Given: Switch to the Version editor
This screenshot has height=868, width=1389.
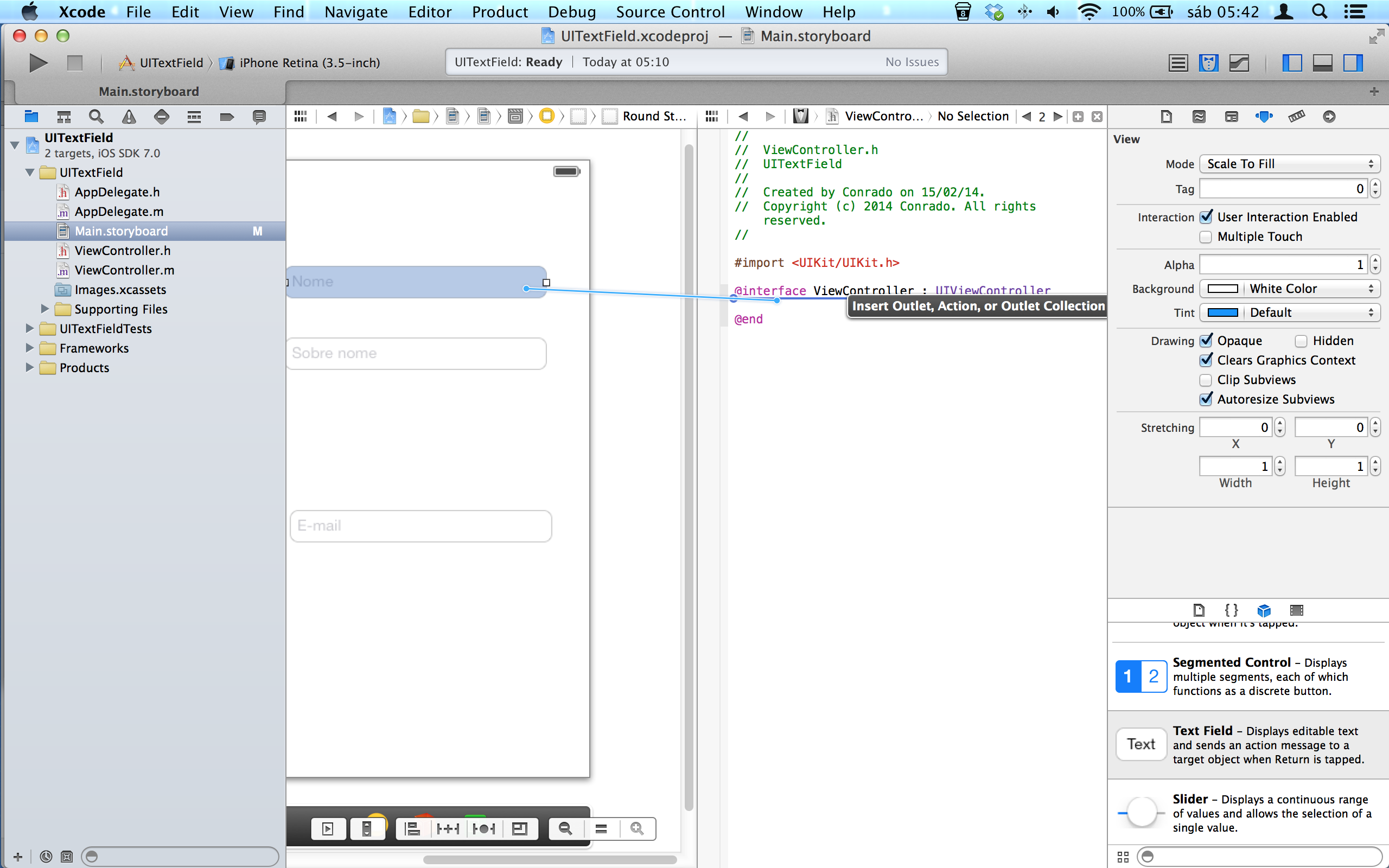Looking at the screenshot, I should (1239, 62).
